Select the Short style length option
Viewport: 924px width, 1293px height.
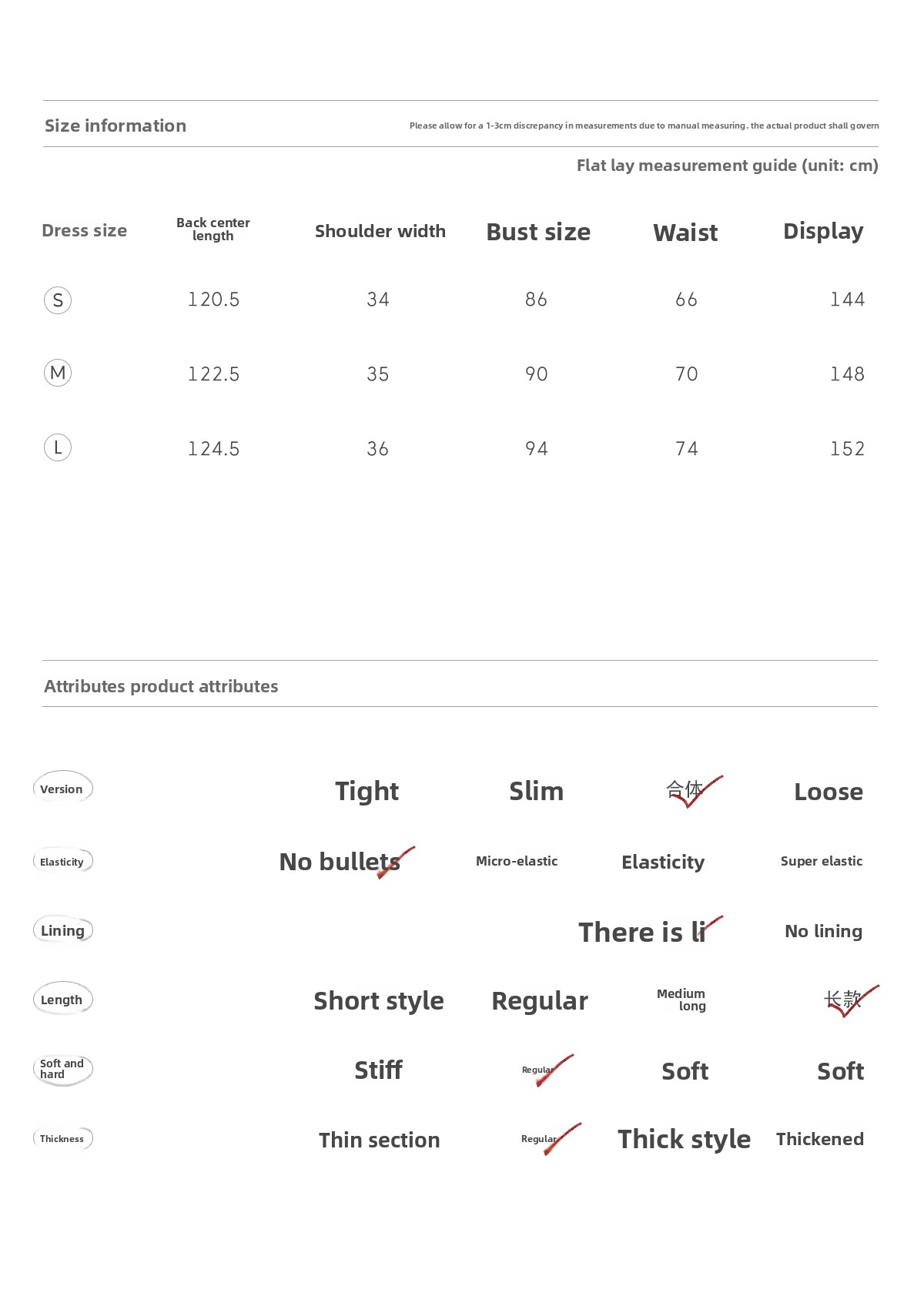(x=379, y=1000)
